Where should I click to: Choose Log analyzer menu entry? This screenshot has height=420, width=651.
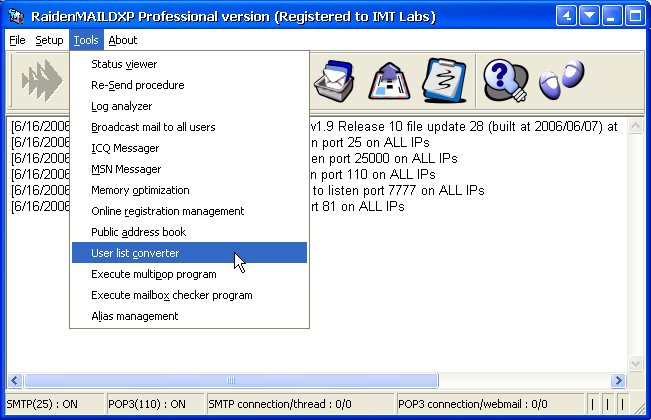click(121, 106)
